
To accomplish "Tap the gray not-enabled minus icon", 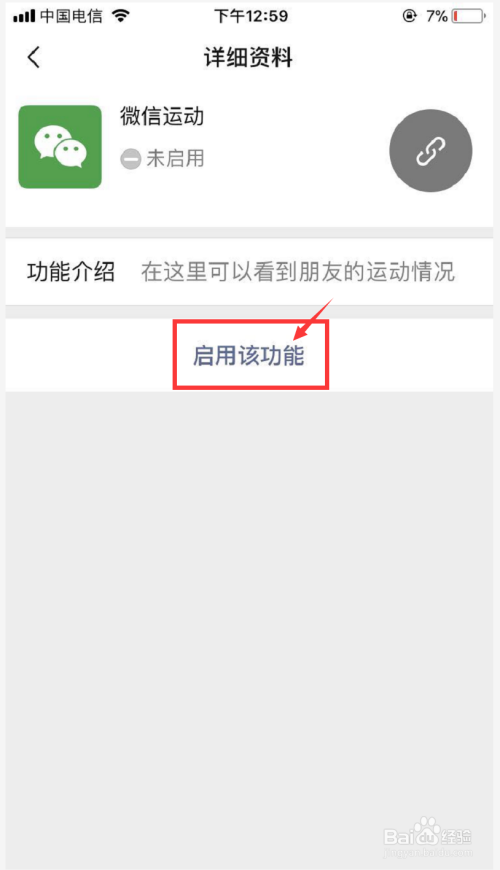I will point(130,160).
